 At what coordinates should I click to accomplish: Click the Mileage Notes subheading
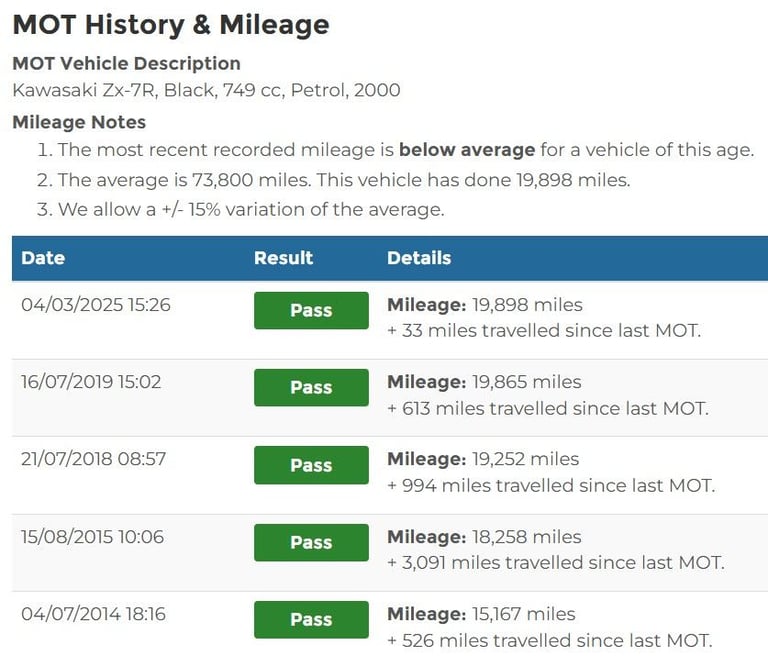point(79,122)
